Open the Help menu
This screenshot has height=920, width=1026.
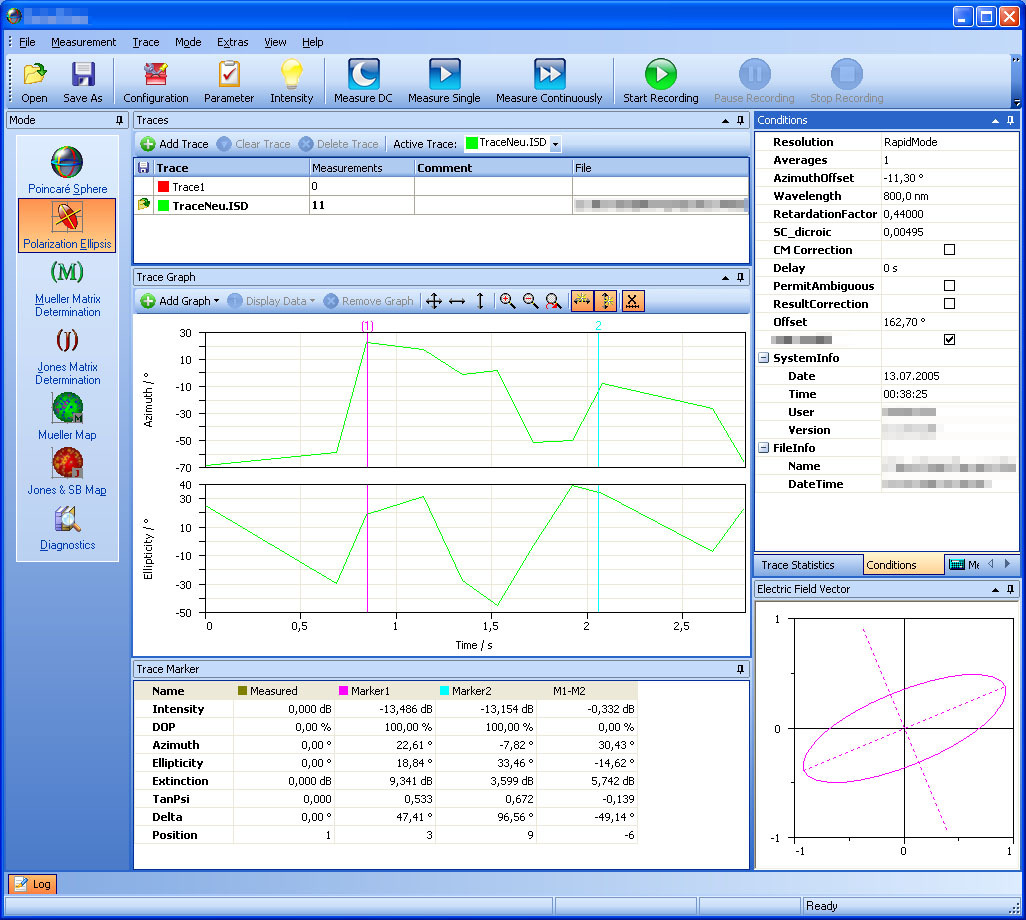click(x=312, y=42)
